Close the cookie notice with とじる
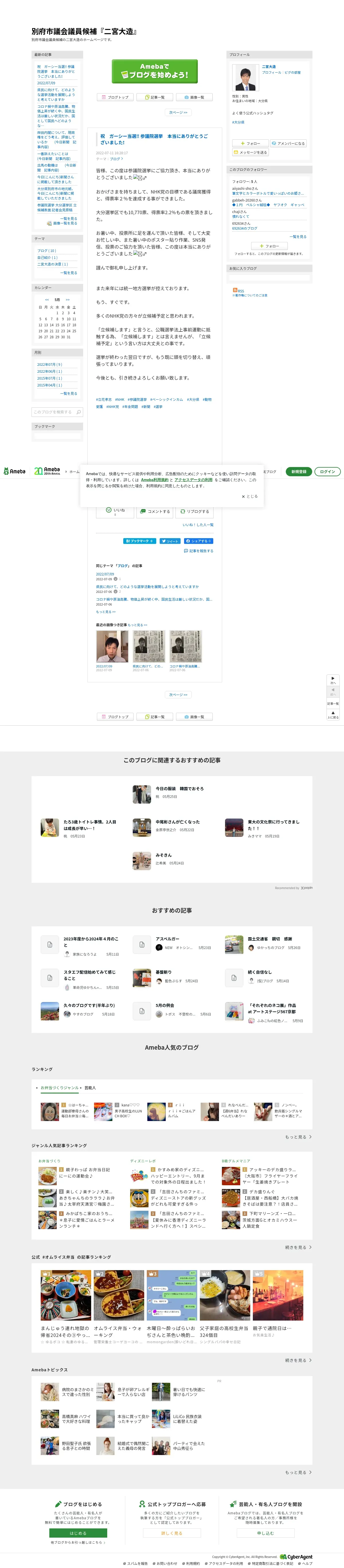344x1568 pixels. 250,496
